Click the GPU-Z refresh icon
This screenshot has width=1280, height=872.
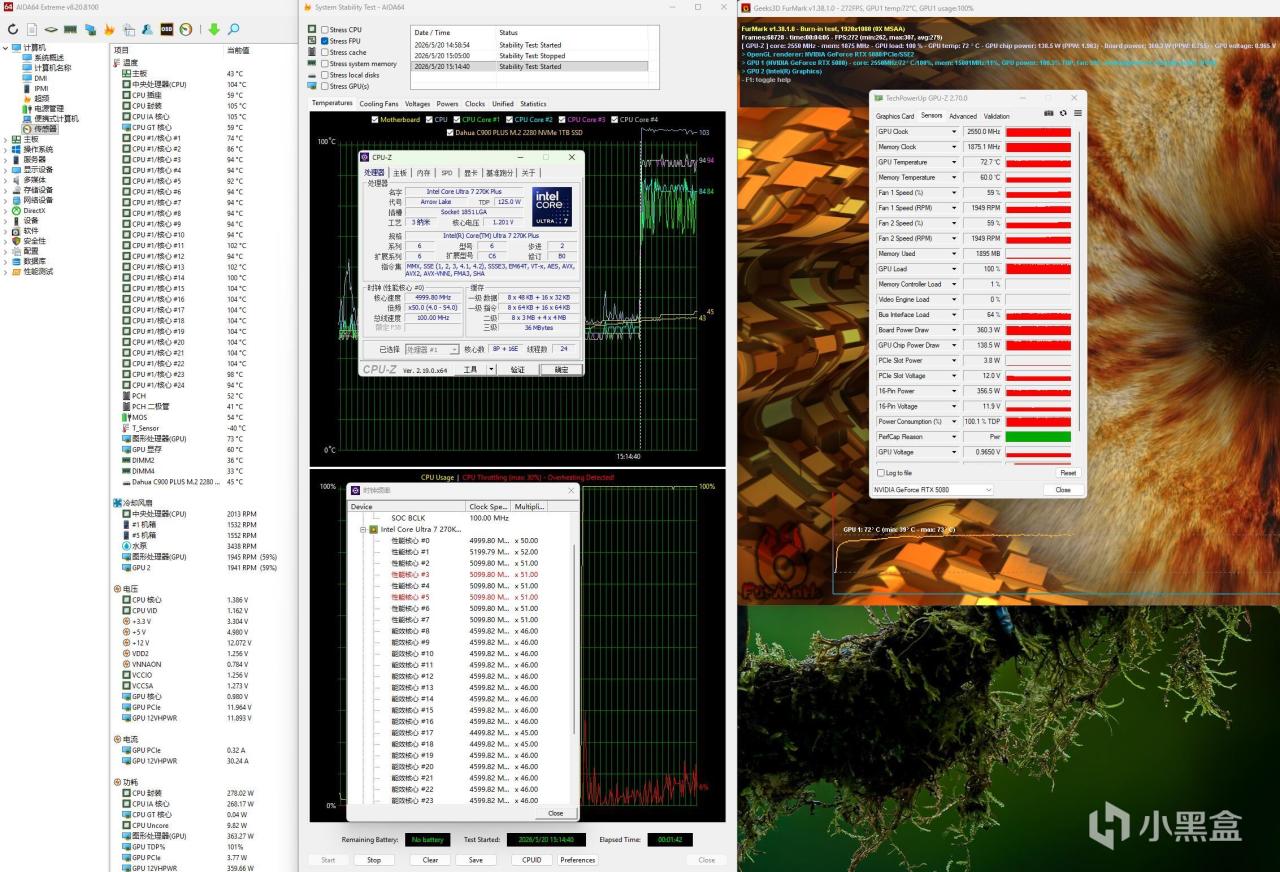[x=1064, y=114]
